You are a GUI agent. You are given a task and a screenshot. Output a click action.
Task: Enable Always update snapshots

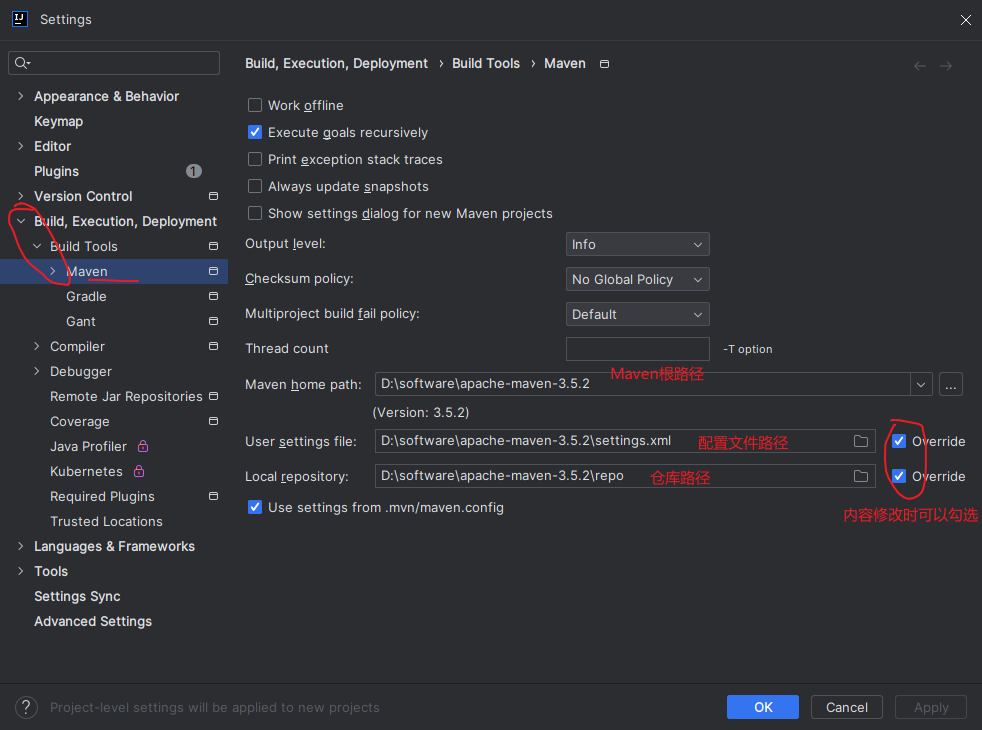point(255,186)
